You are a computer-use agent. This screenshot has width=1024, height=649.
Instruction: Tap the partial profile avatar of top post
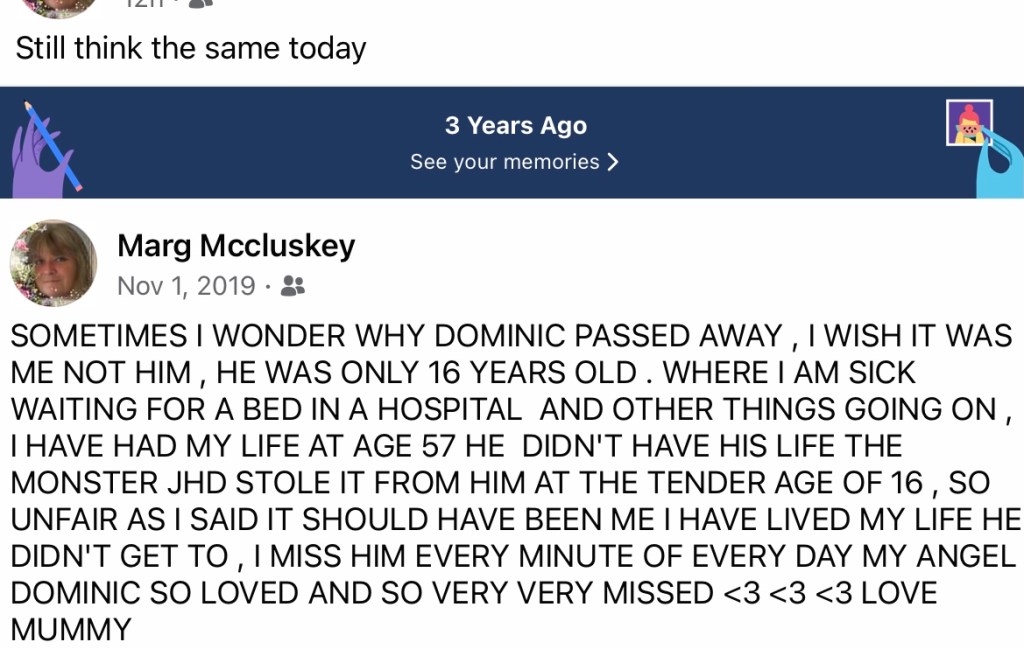point(60,6)
